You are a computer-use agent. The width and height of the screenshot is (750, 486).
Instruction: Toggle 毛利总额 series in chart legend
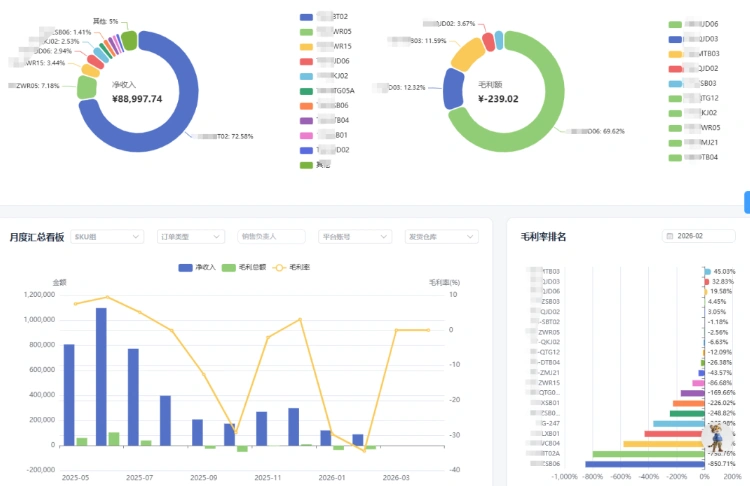pos(240,267)
